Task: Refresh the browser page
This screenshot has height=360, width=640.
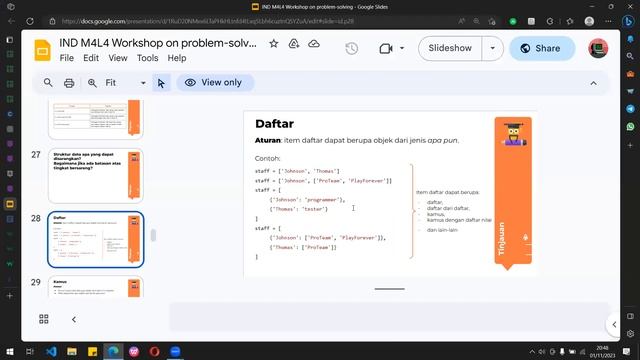Action: pos(30,21)
